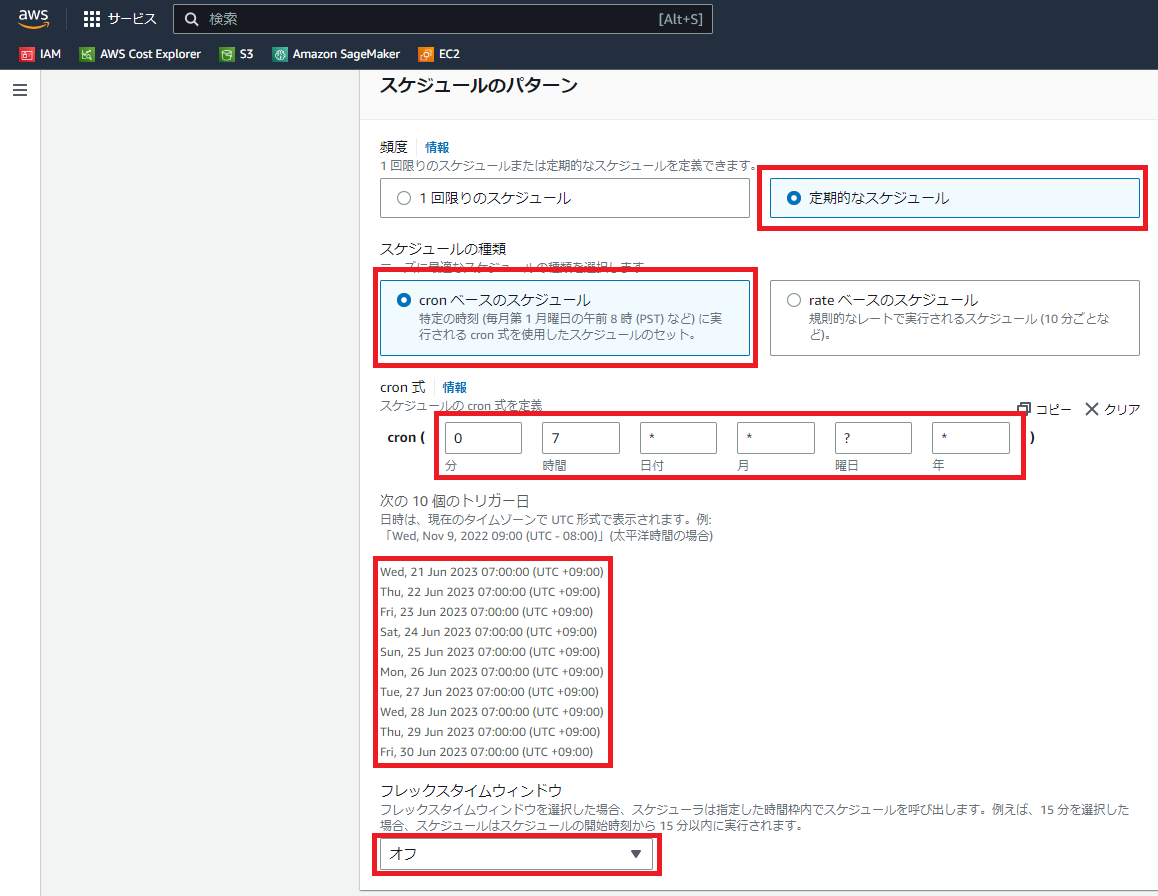This screenshot has width=1158, height=896.
Task: Open AWS Cost Explorer from favorites bar
Action: click(x=140, y=54)
